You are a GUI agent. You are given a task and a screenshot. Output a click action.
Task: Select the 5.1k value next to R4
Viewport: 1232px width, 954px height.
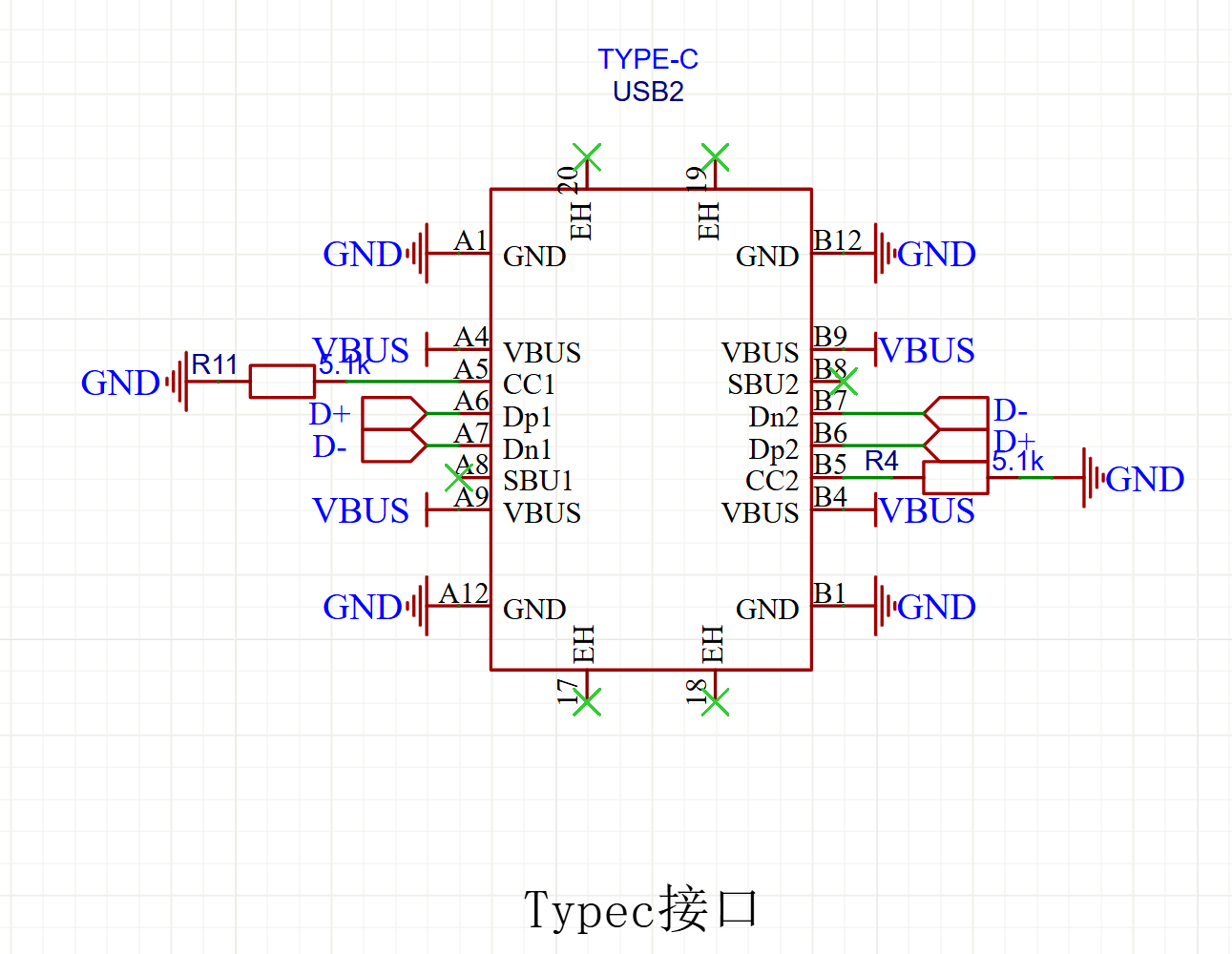point(1017,462)
